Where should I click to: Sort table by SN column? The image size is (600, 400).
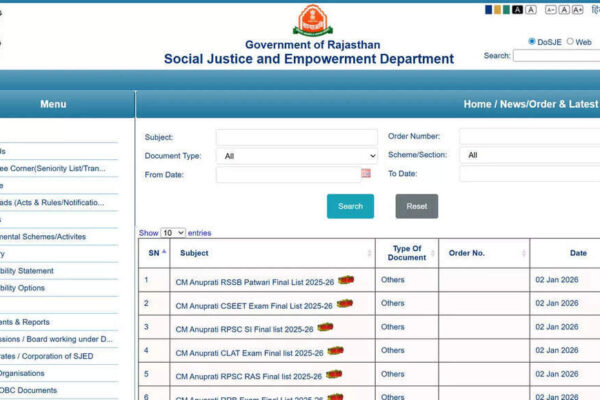[154, 253]
